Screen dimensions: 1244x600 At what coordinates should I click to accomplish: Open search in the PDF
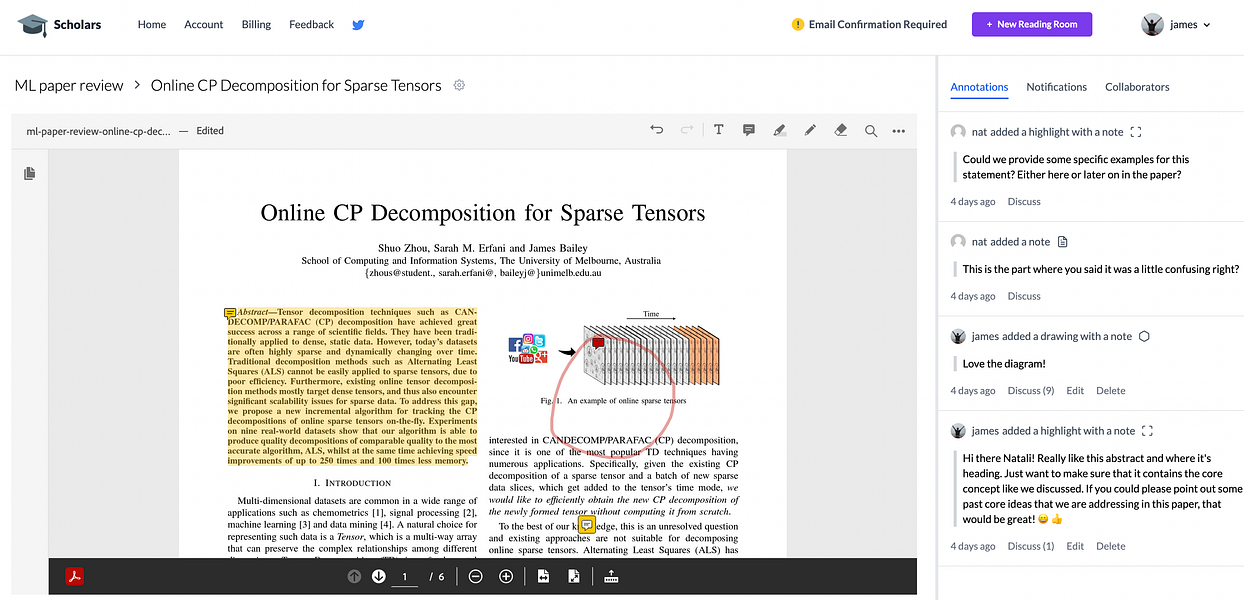pyautogui.click(x=871, y=130)
